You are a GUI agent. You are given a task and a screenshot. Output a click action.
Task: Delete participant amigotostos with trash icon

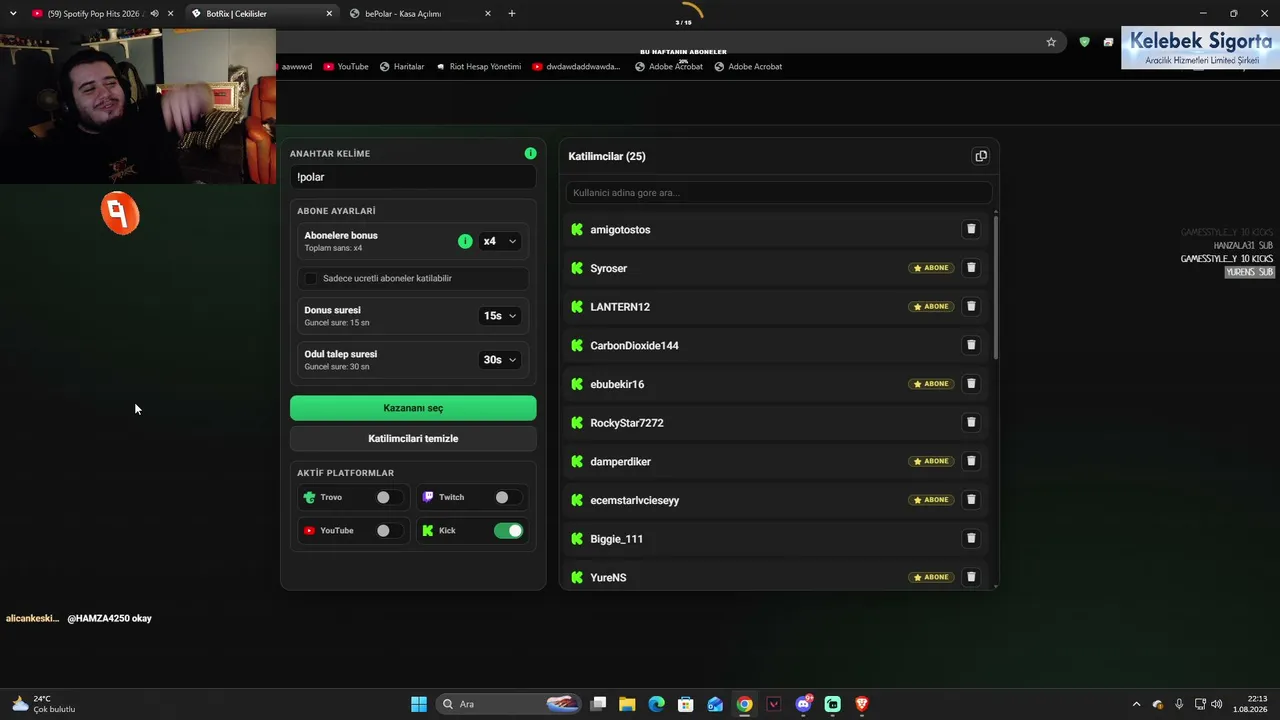970,229
